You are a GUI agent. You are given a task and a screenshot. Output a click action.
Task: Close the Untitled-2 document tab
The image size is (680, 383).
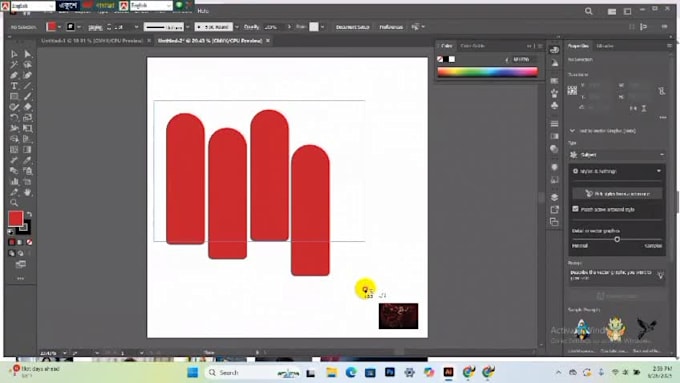tap(268, 40)
